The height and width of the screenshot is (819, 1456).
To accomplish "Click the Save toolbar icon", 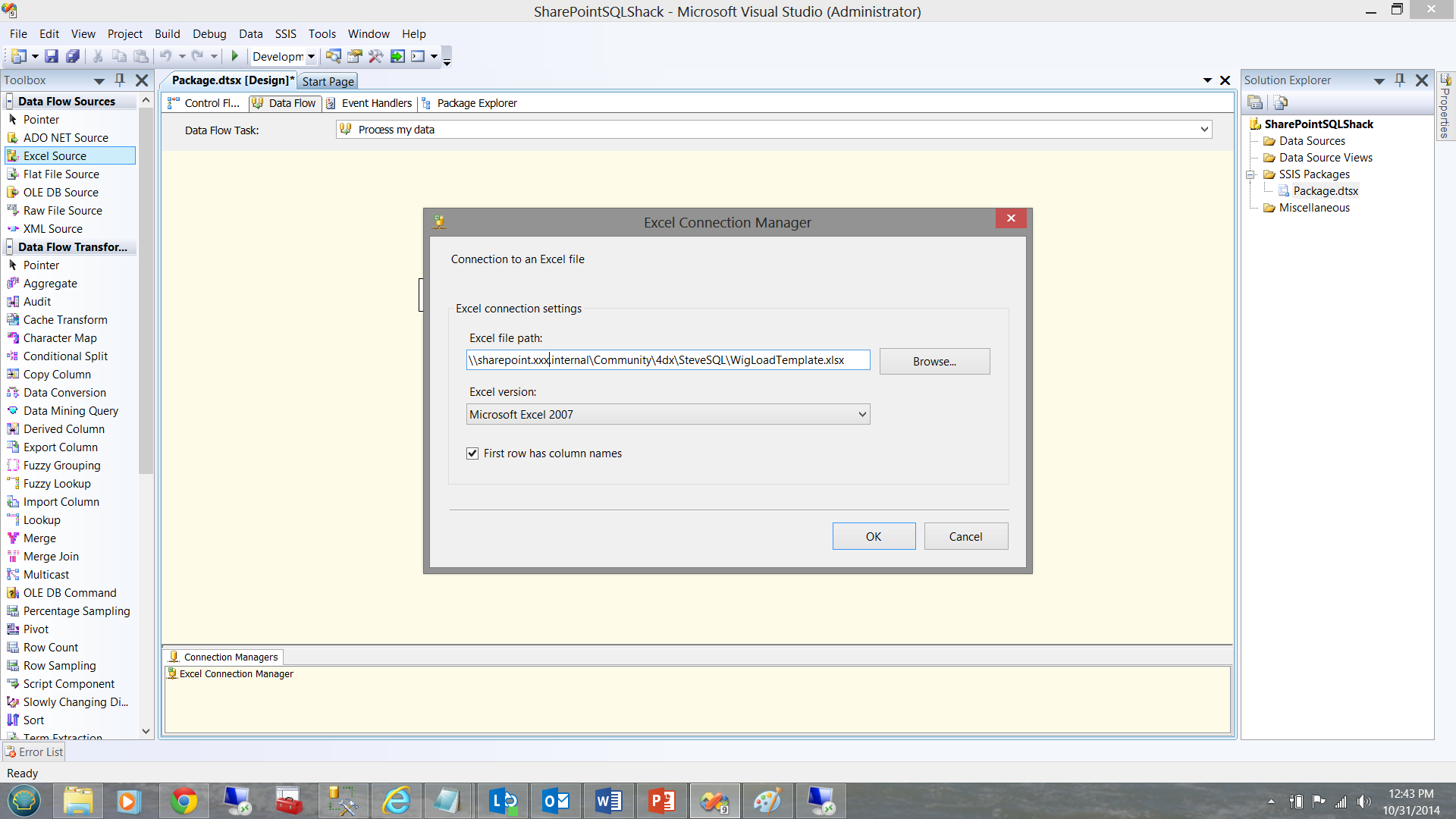I will (51, 56).
